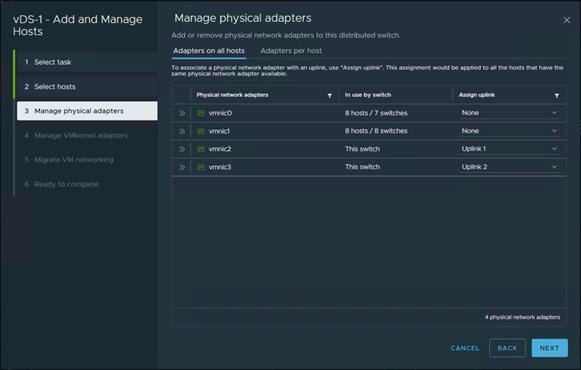Click the vmnic3 network adapter icon
The image size is (581, 370).
(201, 167)
